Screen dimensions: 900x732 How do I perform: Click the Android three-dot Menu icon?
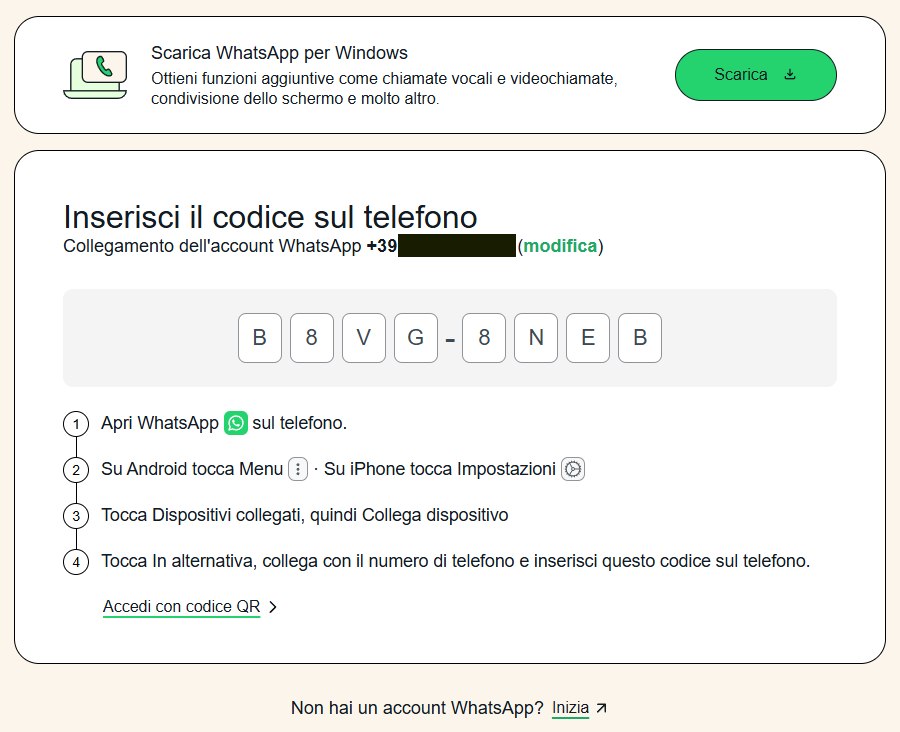pos(296,468)
